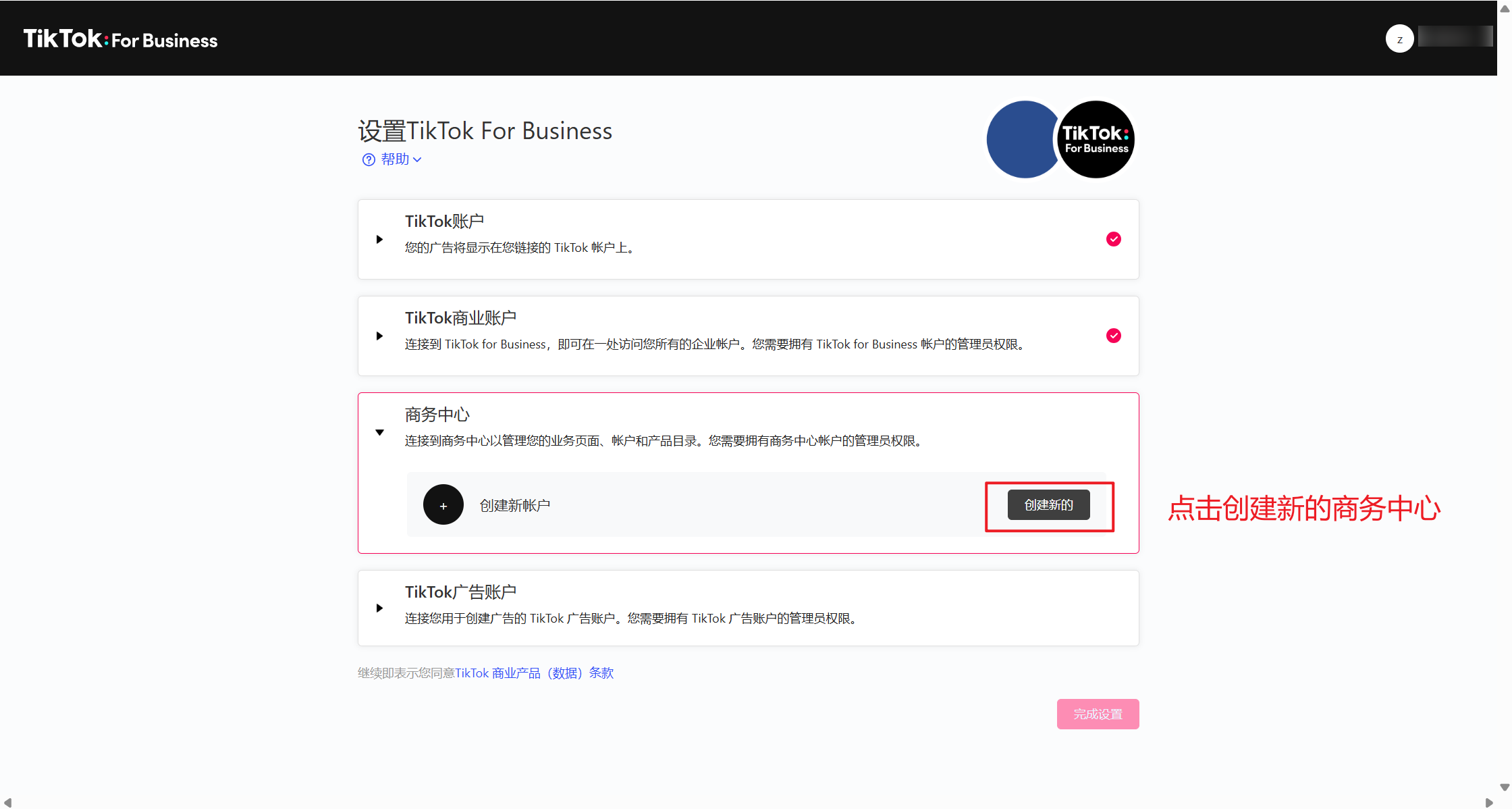Click the 完成设置 button
Image resolution: width=1512 pixels, height=809 pixels.
[x=1098, y=714]
